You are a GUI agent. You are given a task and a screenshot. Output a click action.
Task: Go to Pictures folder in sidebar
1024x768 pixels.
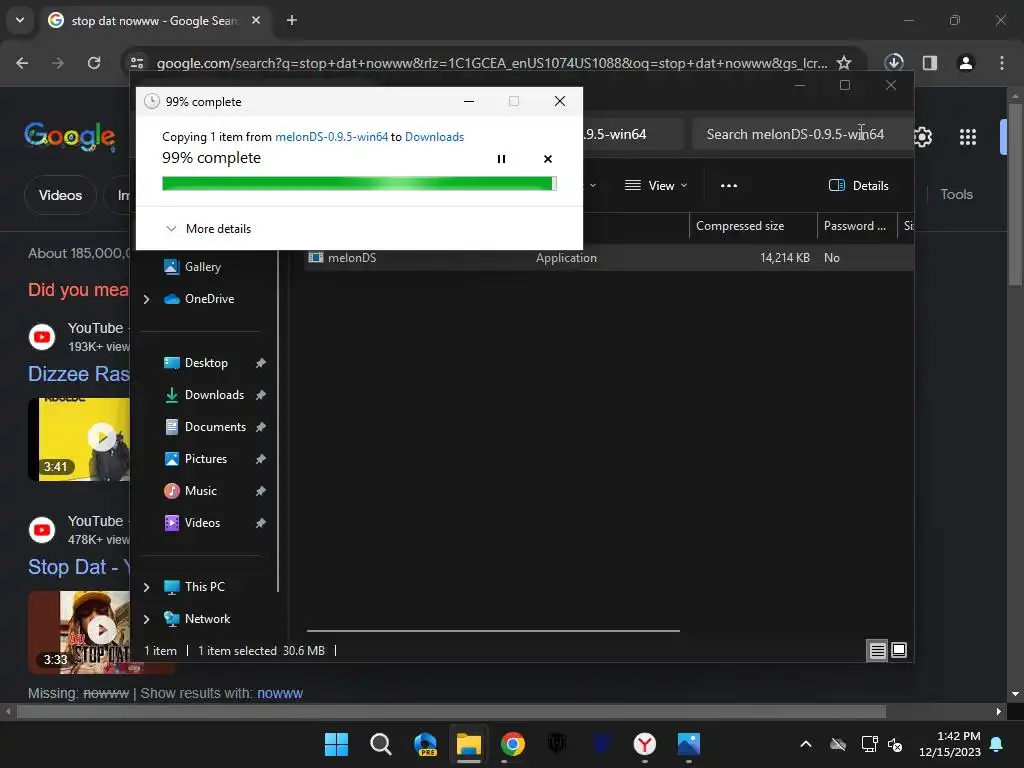[x=206, y=458]
